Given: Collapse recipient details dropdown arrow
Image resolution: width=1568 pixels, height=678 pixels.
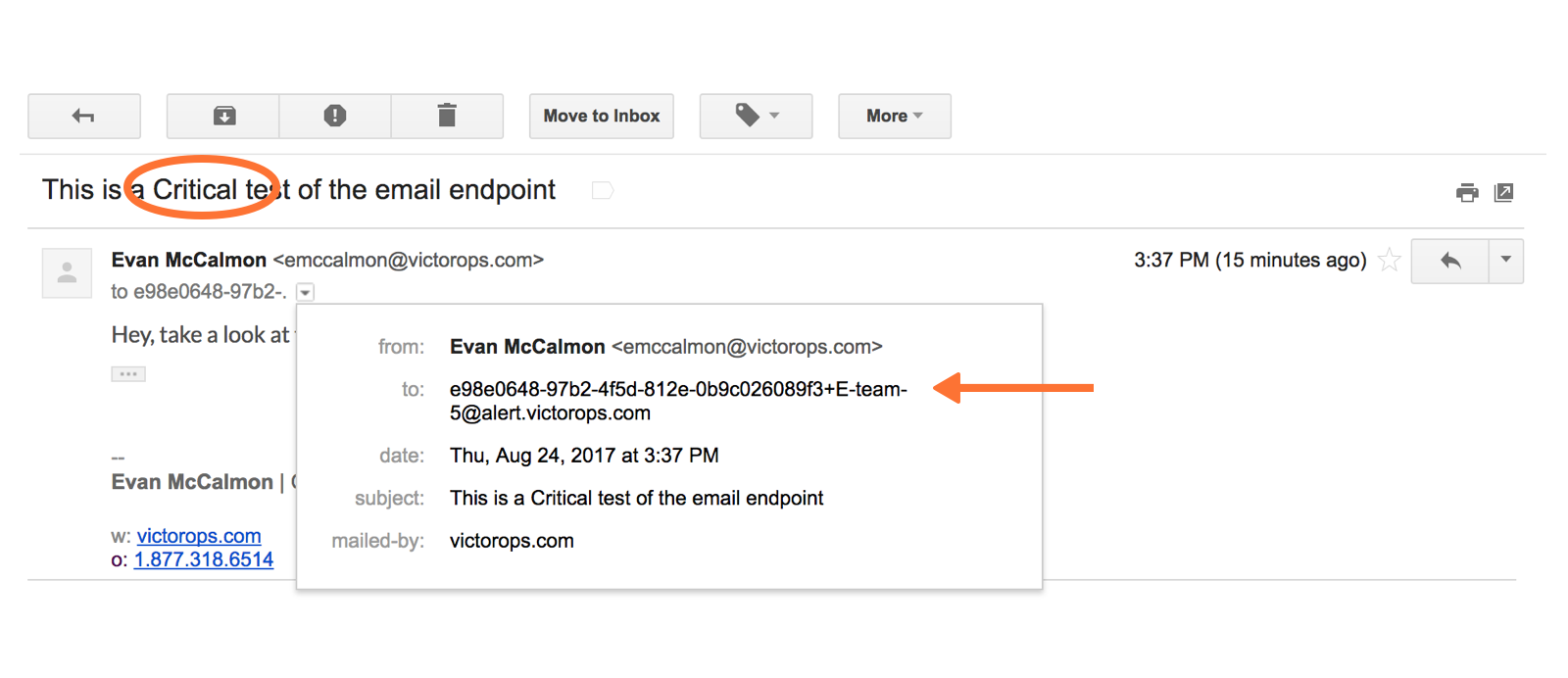Looking at the screenshot, I should [306, 292].
